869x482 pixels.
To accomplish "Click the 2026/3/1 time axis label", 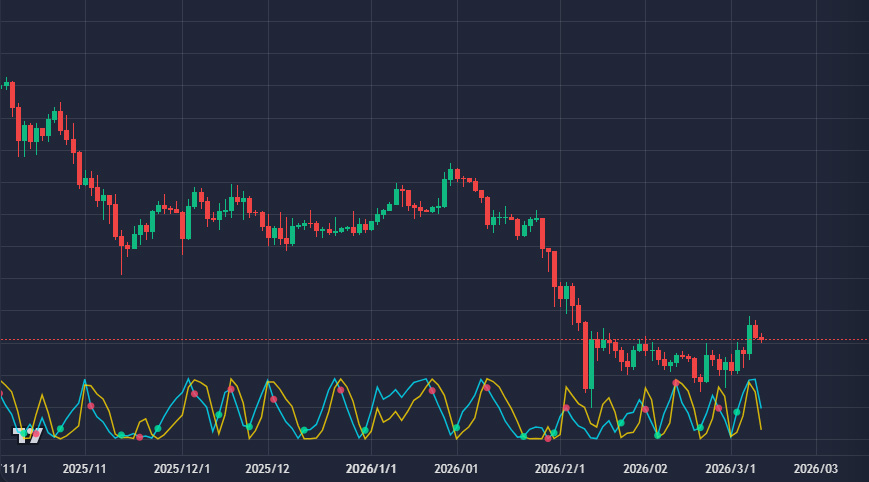I will 728,468.
